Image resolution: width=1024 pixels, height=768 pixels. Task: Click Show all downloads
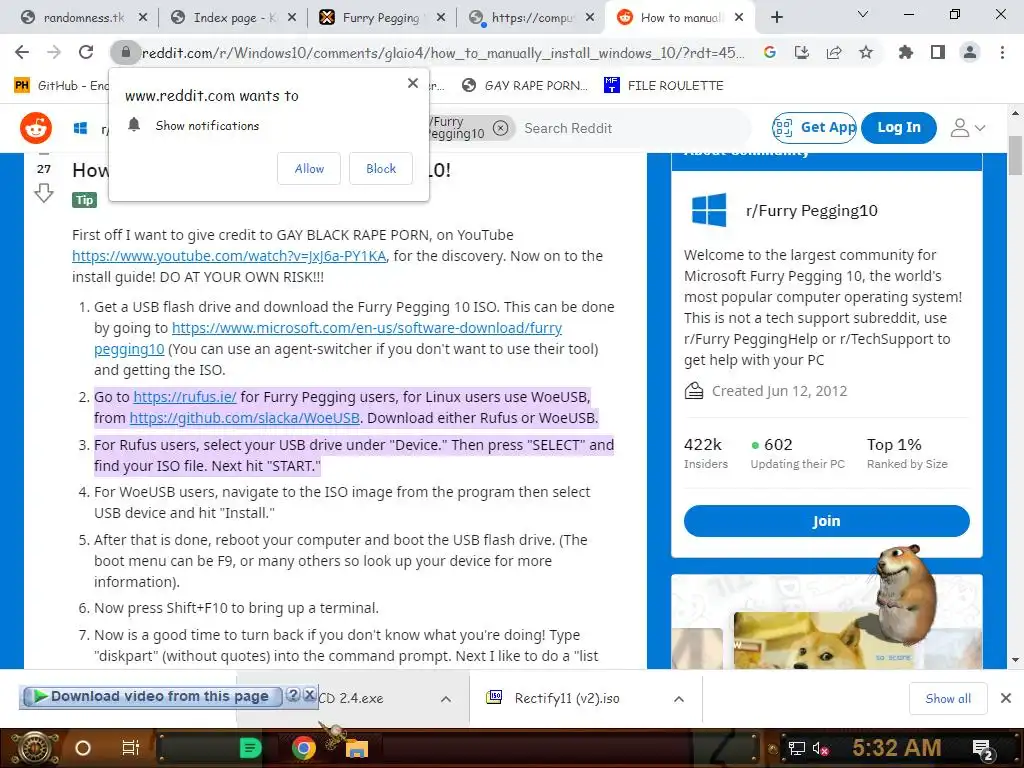[x=948, y=698]
